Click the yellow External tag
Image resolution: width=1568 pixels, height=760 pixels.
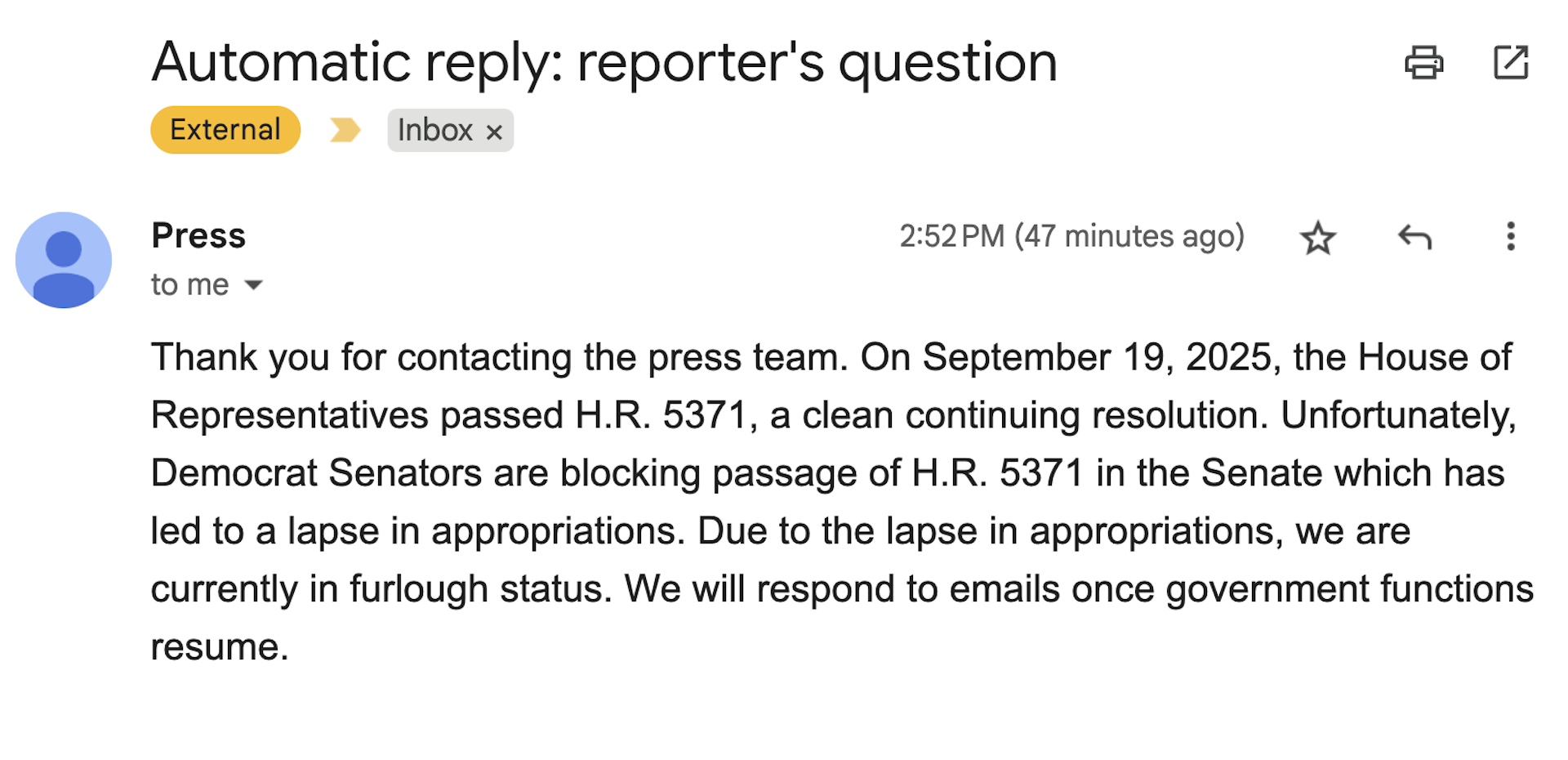225,130
